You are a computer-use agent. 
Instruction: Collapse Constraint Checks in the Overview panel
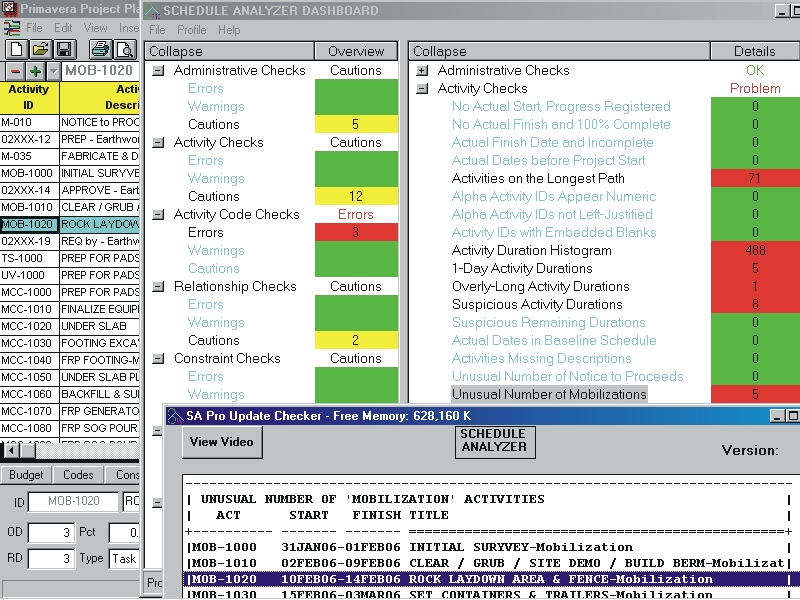(159, 359)
